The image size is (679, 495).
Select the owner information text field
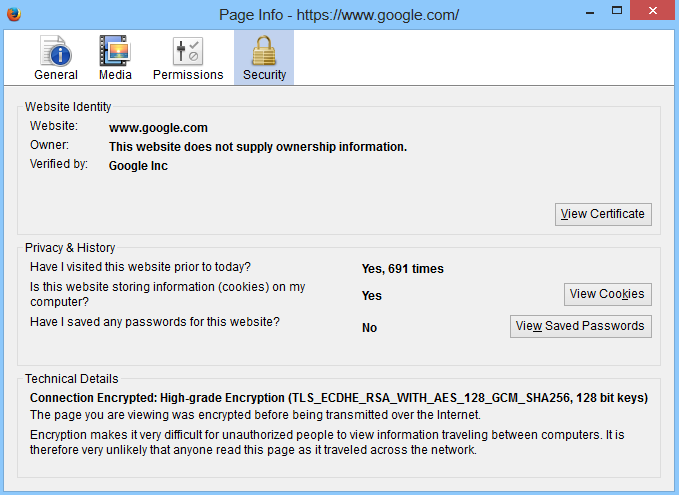click(x=257, y=147)
